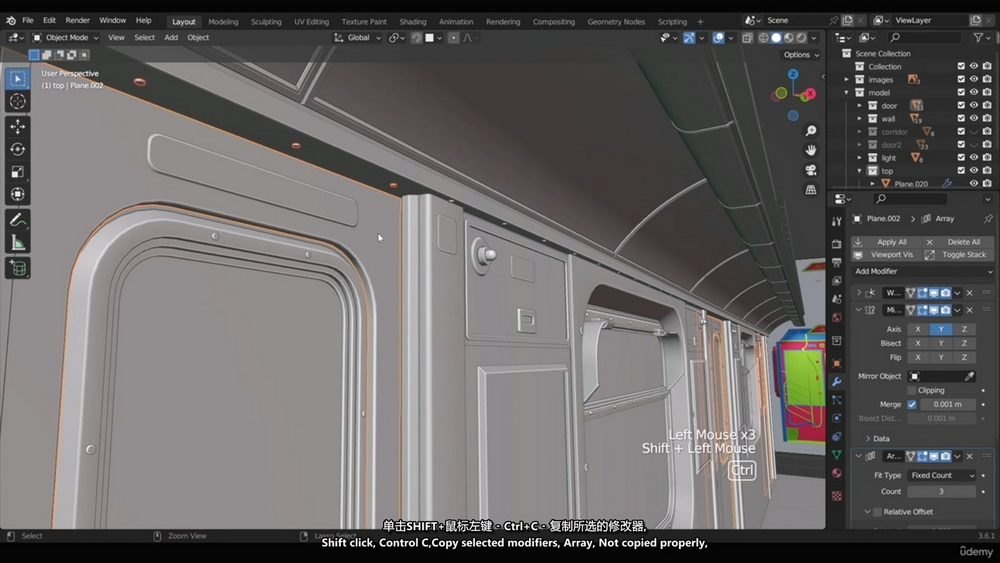Open the Object Mode dropdown
The height and width of the screenshot is (563, 1000).
coord(66,38)
